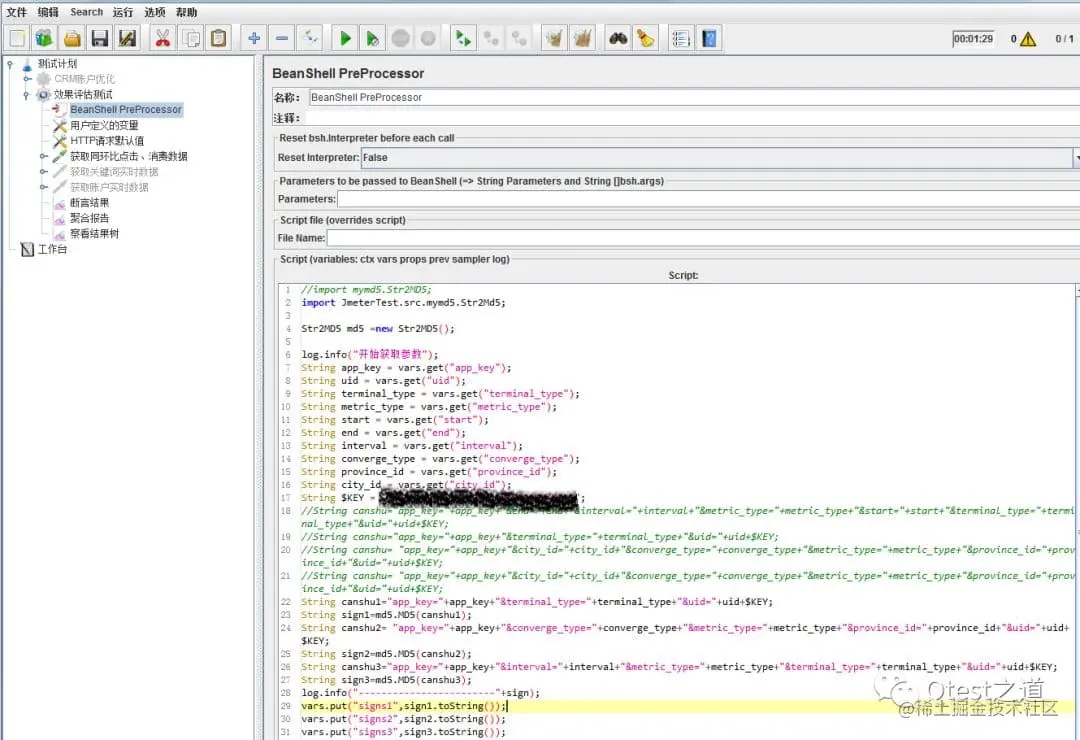Click the Help question mark icon
The height and width of the screenshot is (740, 1080).
pos(709,39)
